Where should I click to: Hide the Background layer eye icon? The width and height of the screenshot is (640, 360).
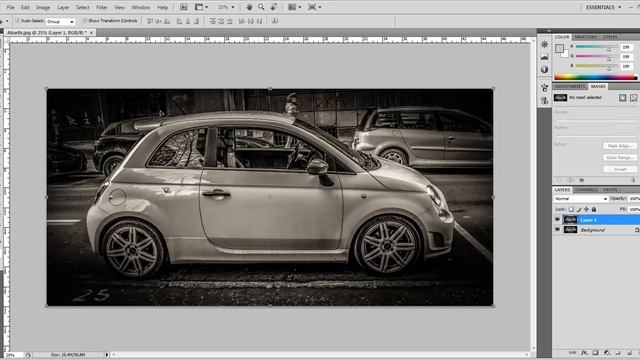558,230
